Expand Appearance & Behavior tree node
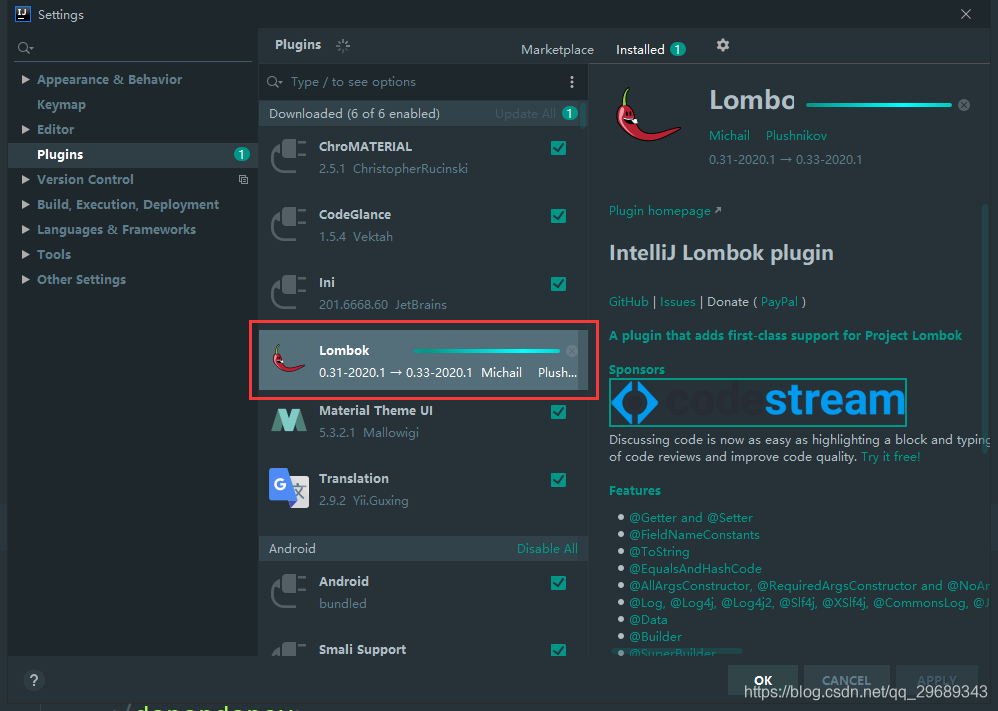The height and width of the screenshot is (711, 998). point(25,79)
